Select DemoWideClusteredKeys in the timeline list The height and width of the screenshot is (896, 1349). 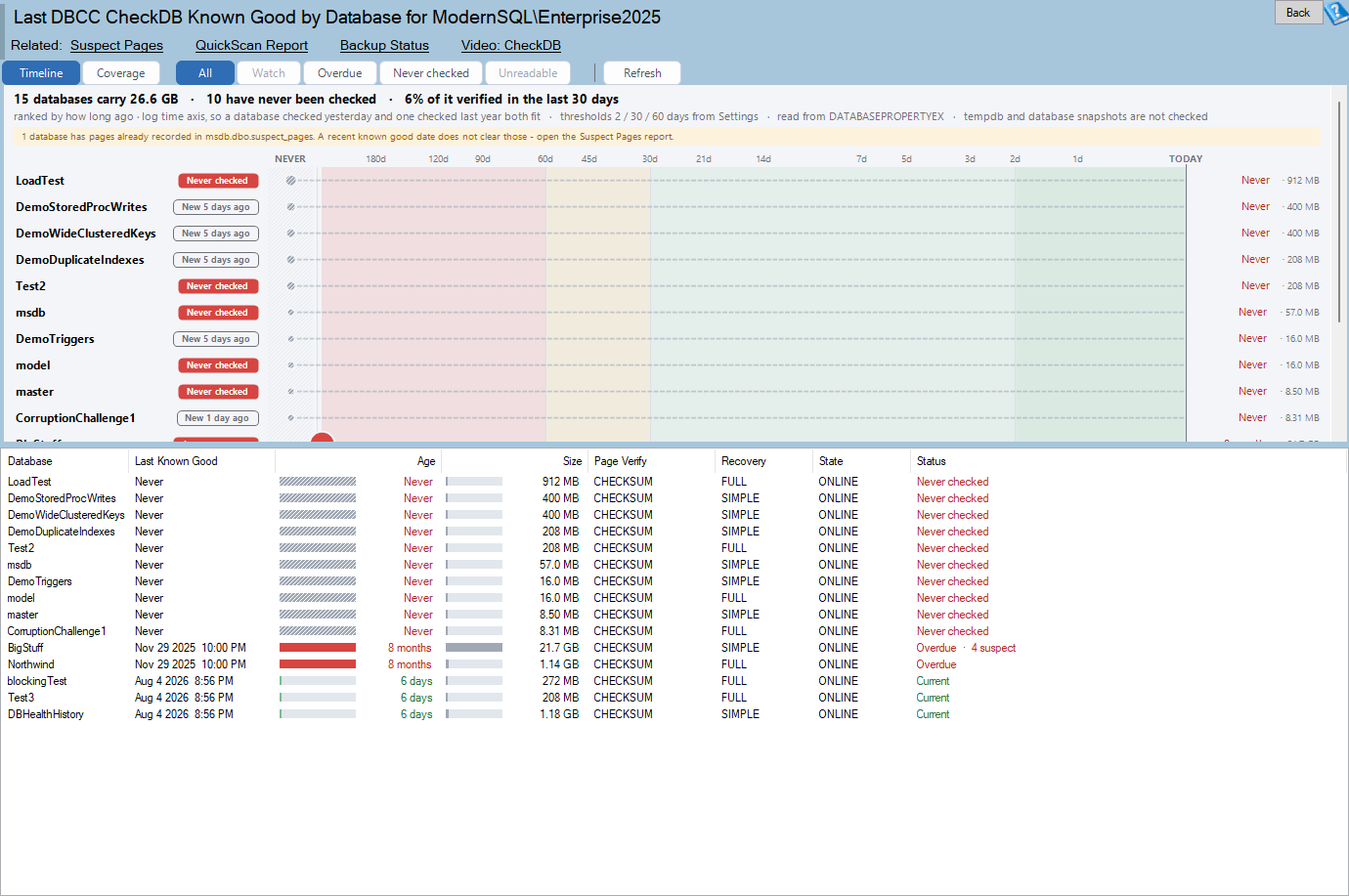[86, 234]
